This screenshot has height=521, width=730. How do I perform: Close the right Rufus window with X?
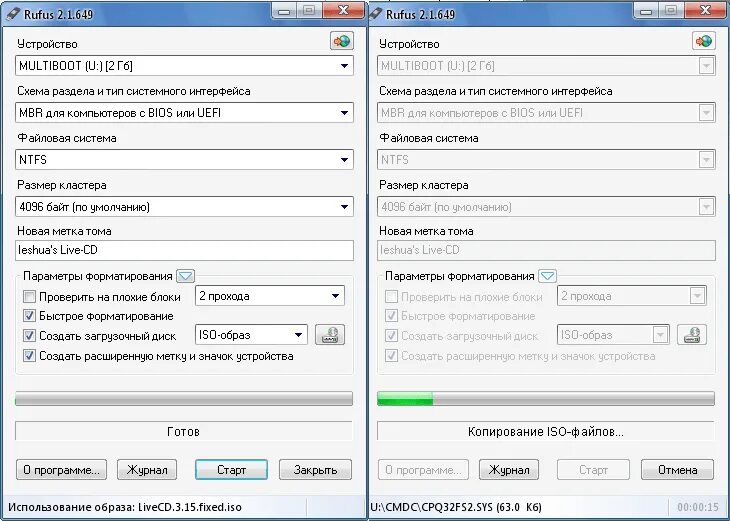pyautogui.click(x=705, y=11)
